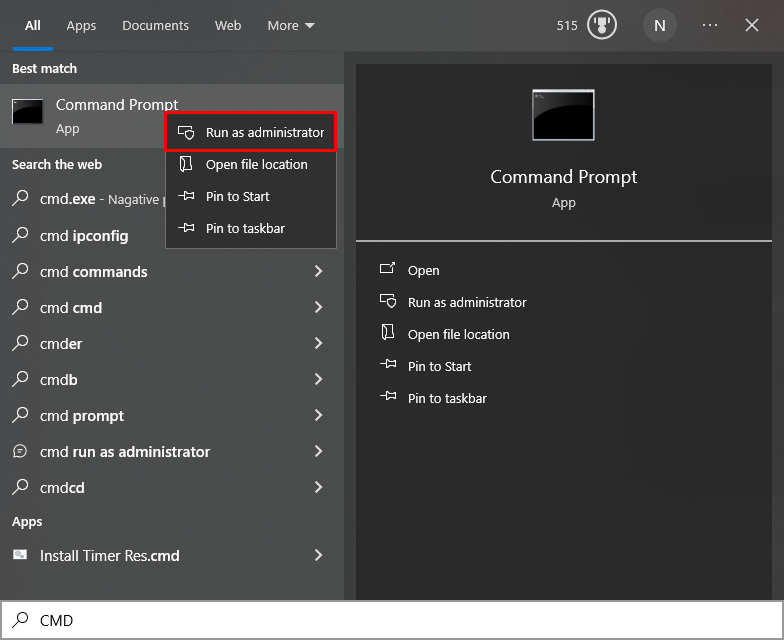Choose Open file location in context menu
Screen dimensions: 784x640
(x=256, y=164)
